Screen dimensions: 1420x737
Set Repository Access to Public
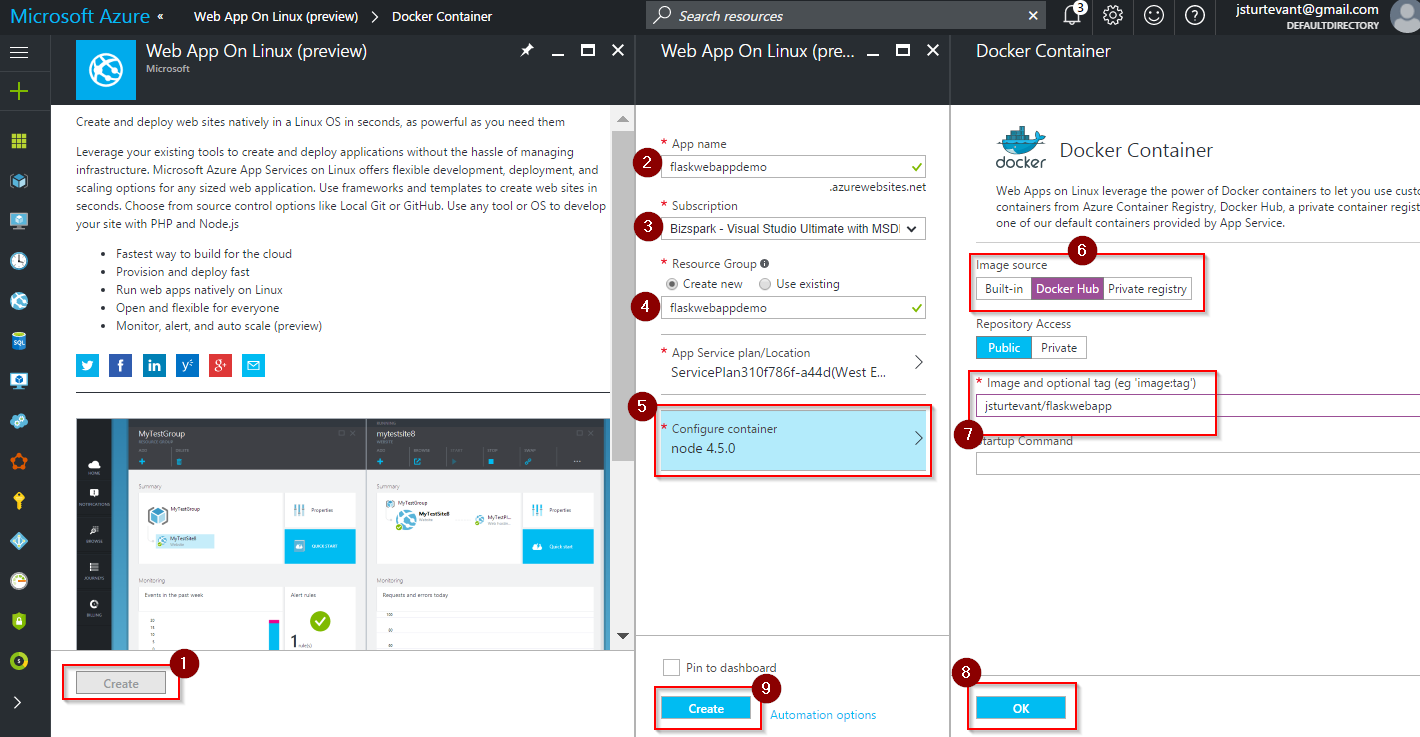click(x=1004, y=348)
